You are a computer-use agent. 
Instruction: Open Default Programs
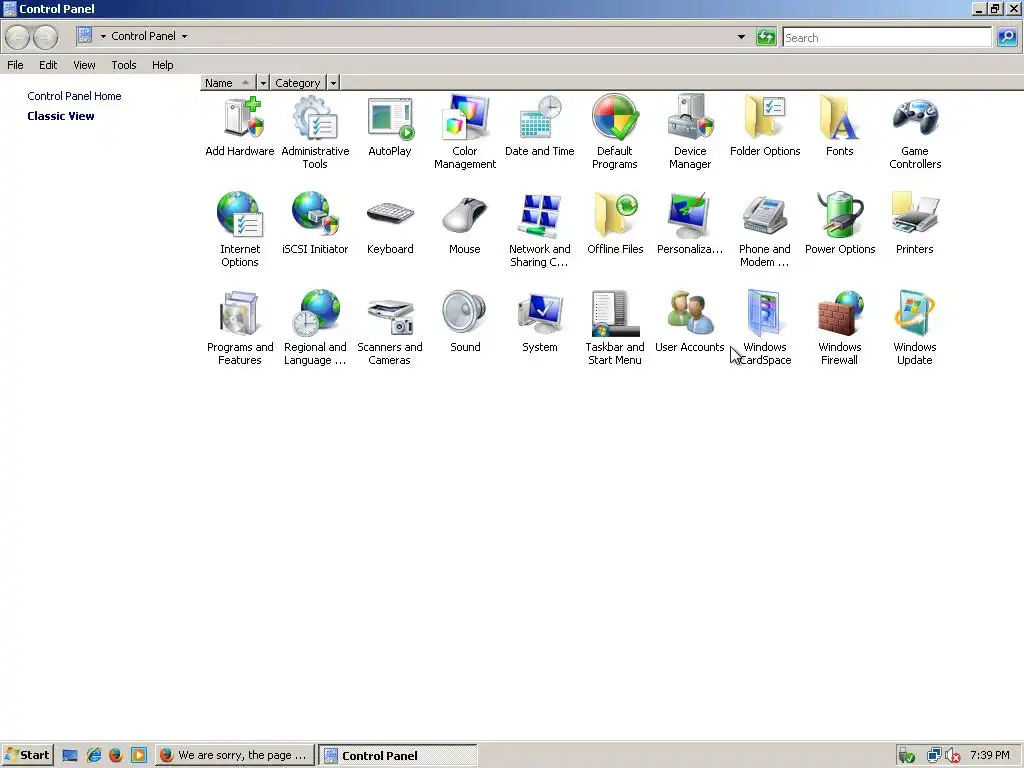click(x=615, y=133)
